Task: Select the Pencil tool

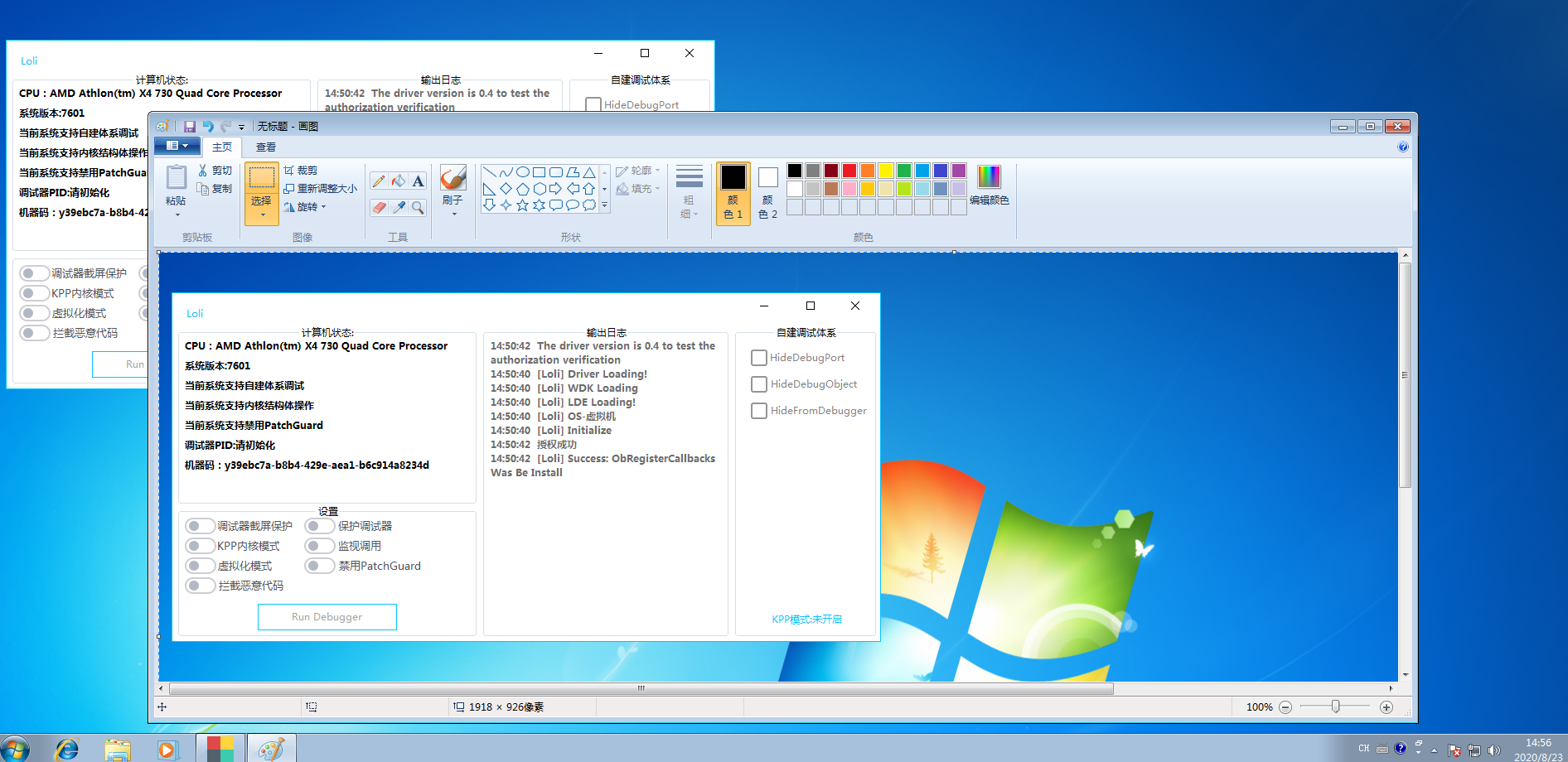Action: 379,181
